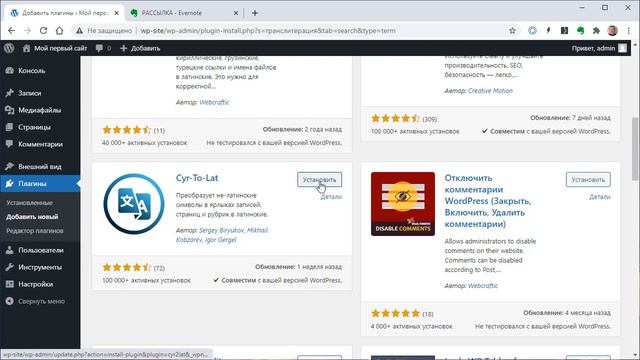640x360 pixels.
Task: Bookmark this page with the star icon
Action: pyautogui.click(x=512, y=31)
